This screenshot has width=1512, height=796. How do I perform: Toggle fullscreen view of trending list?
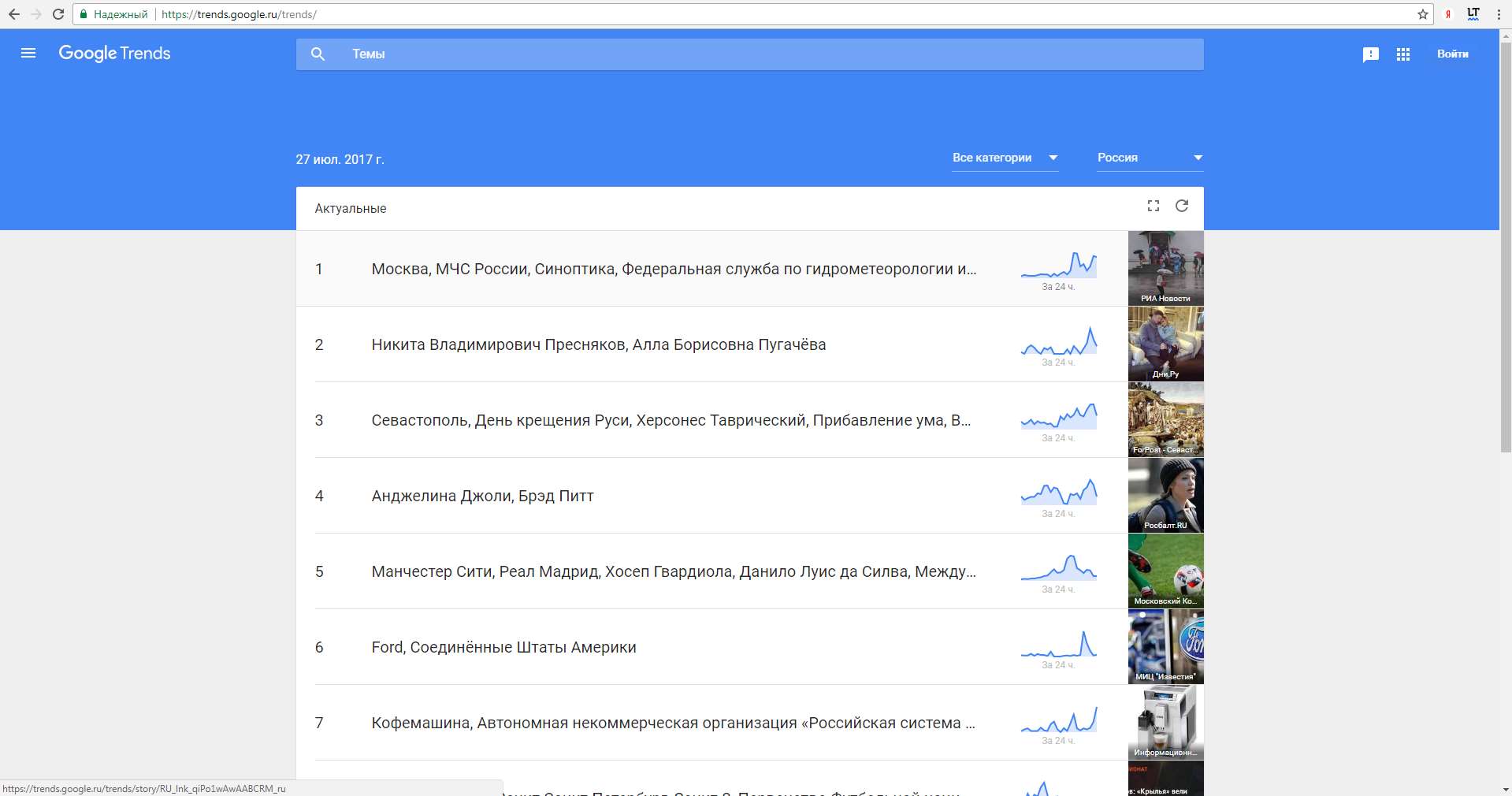click(1153, 206)
